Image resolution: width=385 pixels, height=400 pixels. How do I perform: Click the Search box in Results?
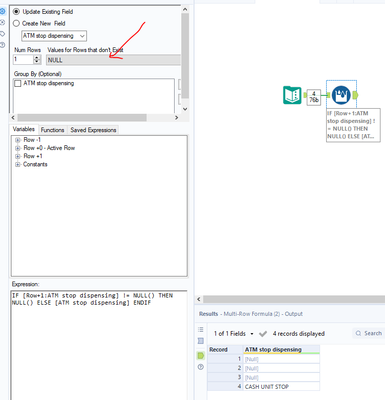point(369,333)
